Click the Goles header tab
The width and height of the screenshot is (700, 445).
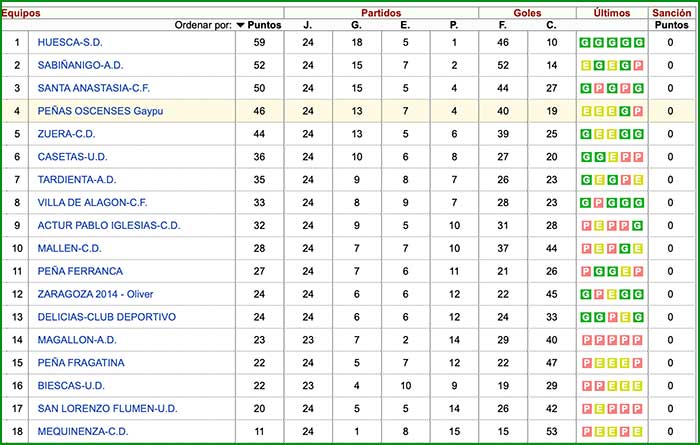527,12
